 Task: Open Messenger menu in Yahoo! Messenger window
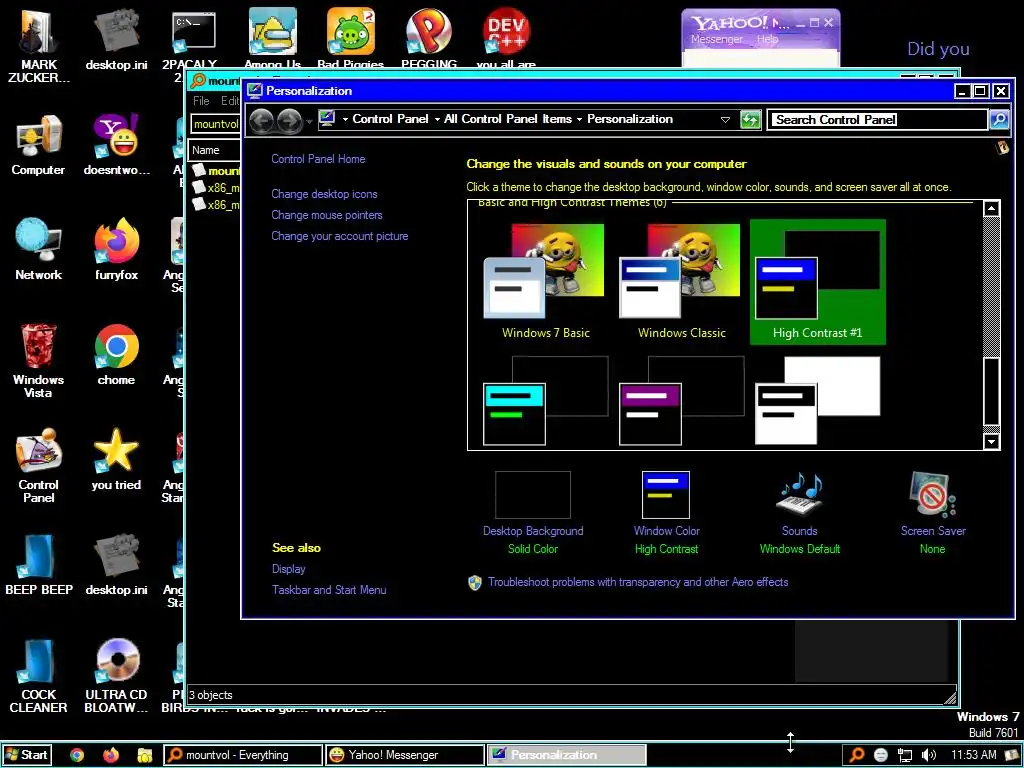716,39
